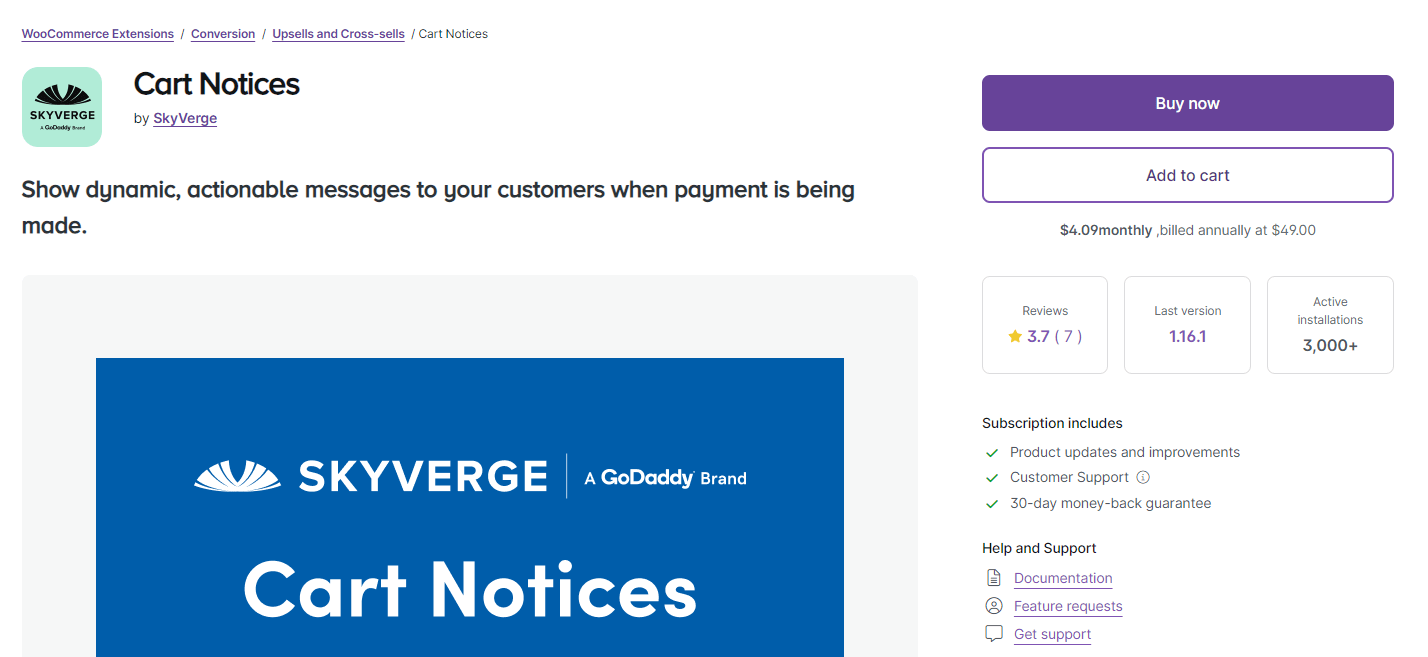This screenshot has width=1428, height=657.
Task: Navigate to the Conversion breadcrumb
Action: click(x=222, y=33)
